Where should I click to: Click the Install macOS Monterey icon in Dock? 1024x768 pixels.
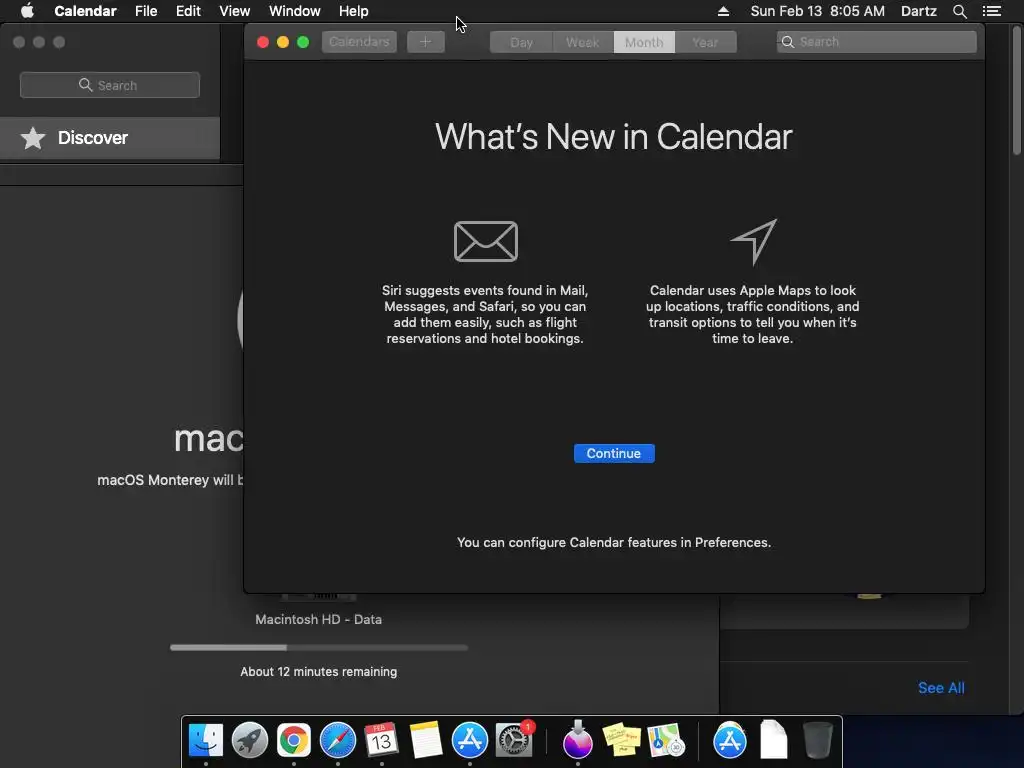pos(577,741)
